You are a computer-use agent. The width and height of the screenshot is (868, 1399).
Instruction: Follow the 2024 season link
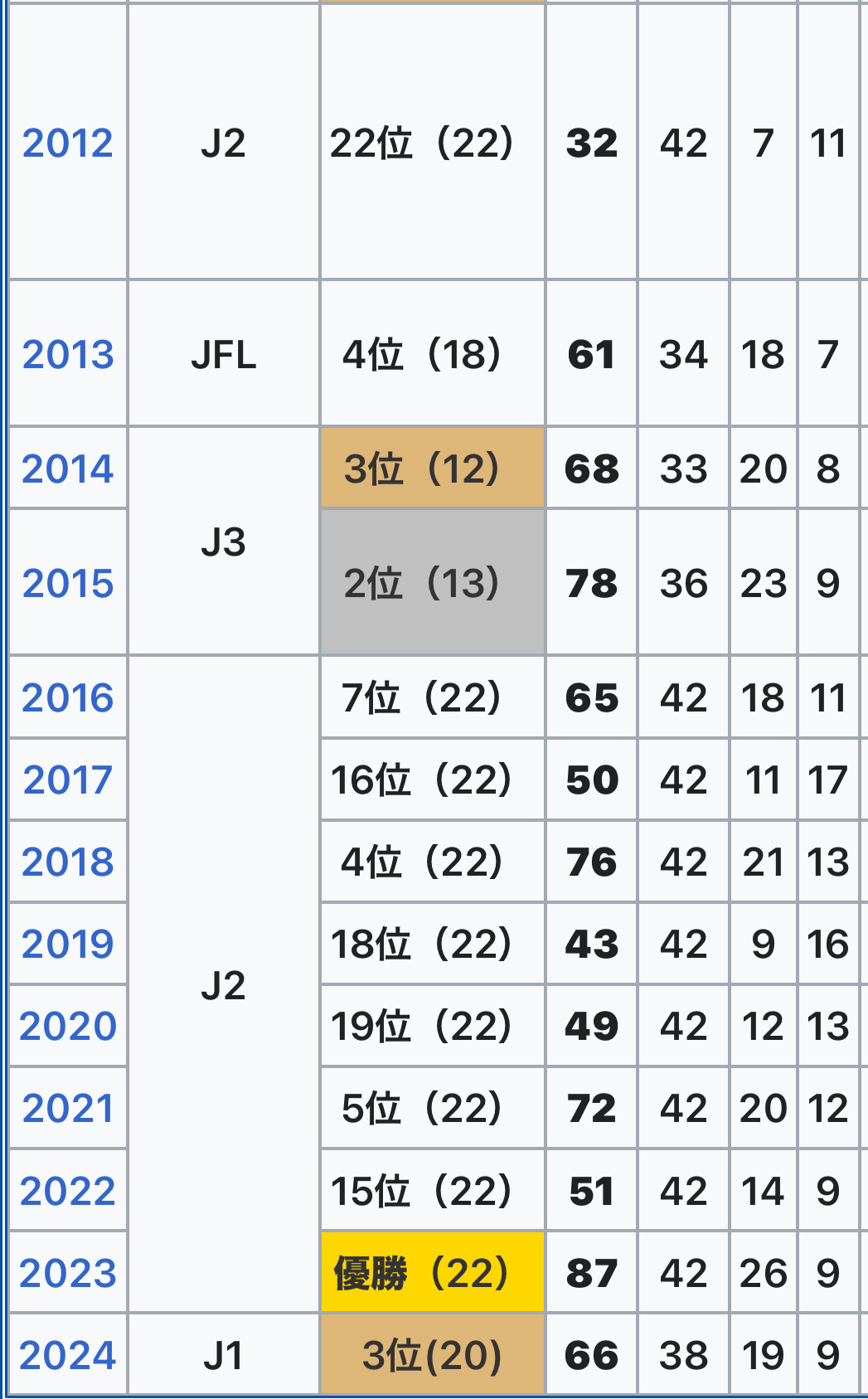point(67,1356)
